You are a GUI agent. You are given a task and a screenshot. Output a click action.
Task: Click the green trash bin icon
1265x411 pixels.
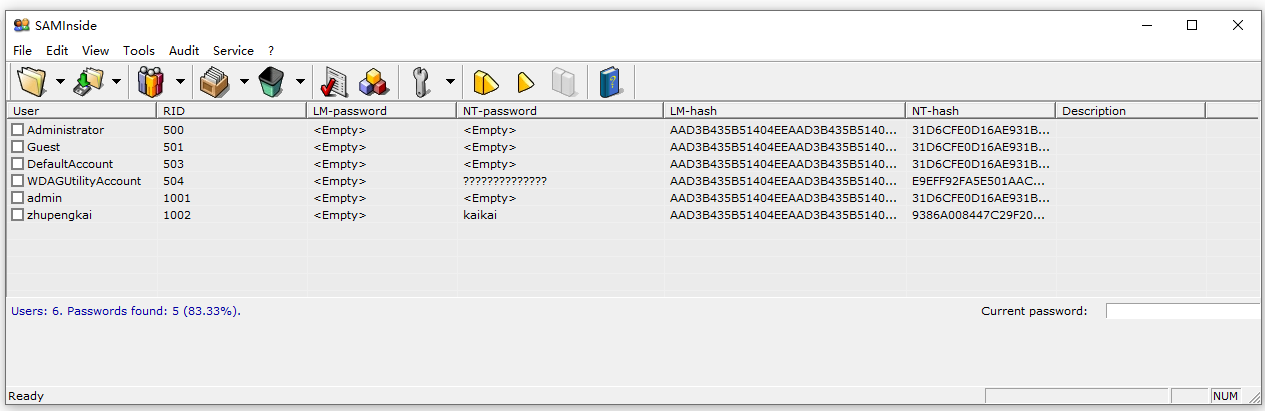tap(272, 81)
